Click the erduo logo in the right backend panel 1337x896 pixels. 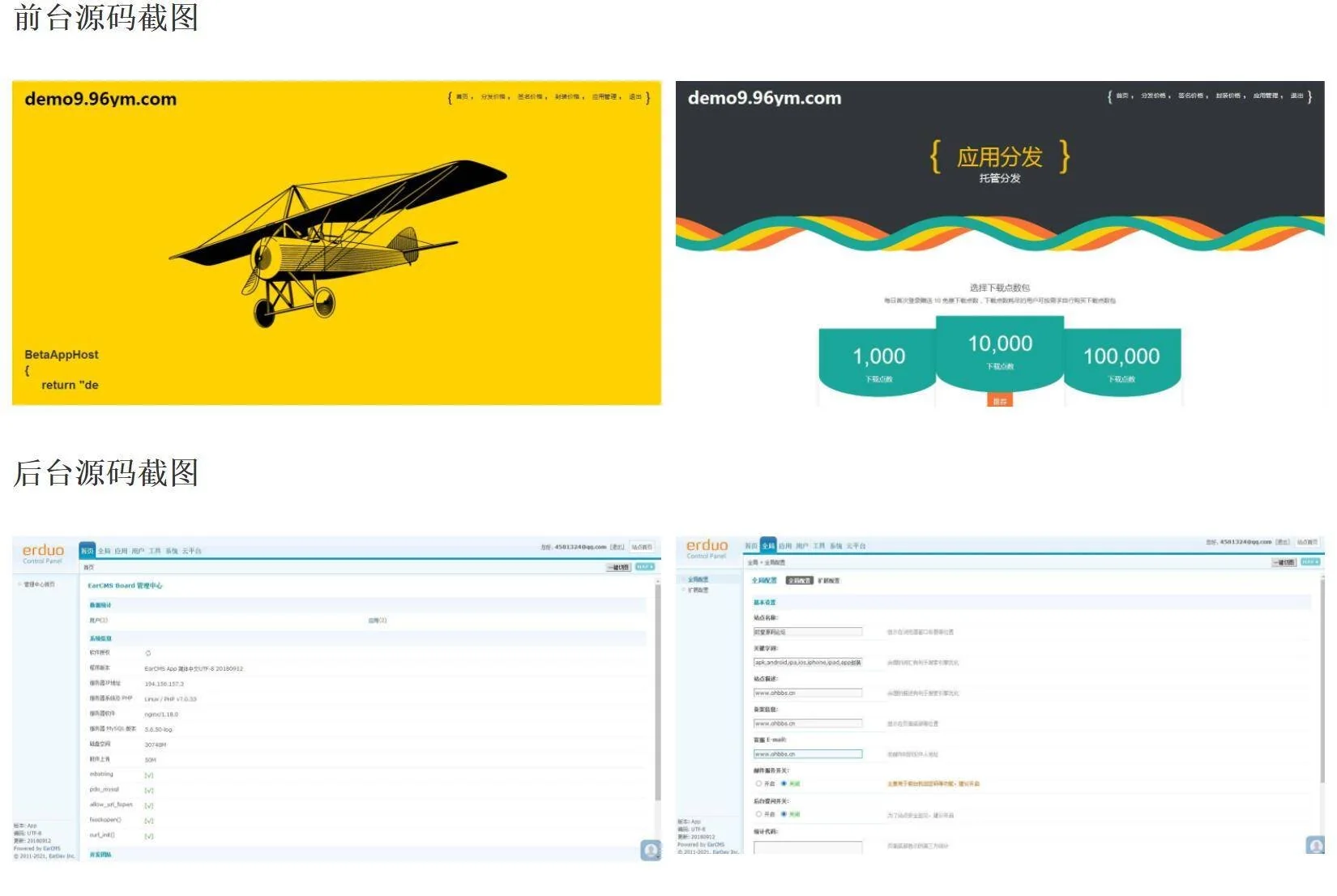(x=707, y=547)
